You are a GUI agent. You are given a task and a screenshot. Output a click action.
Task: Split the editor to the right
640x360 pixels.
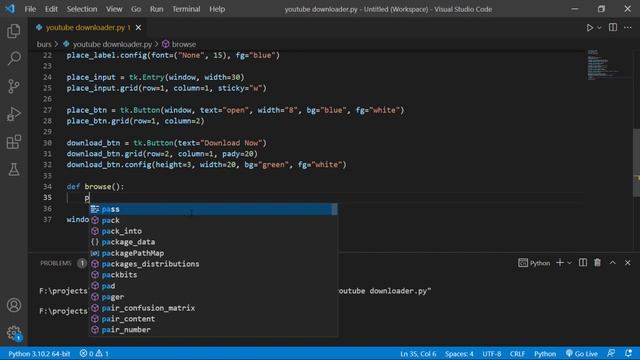[613, 27]
